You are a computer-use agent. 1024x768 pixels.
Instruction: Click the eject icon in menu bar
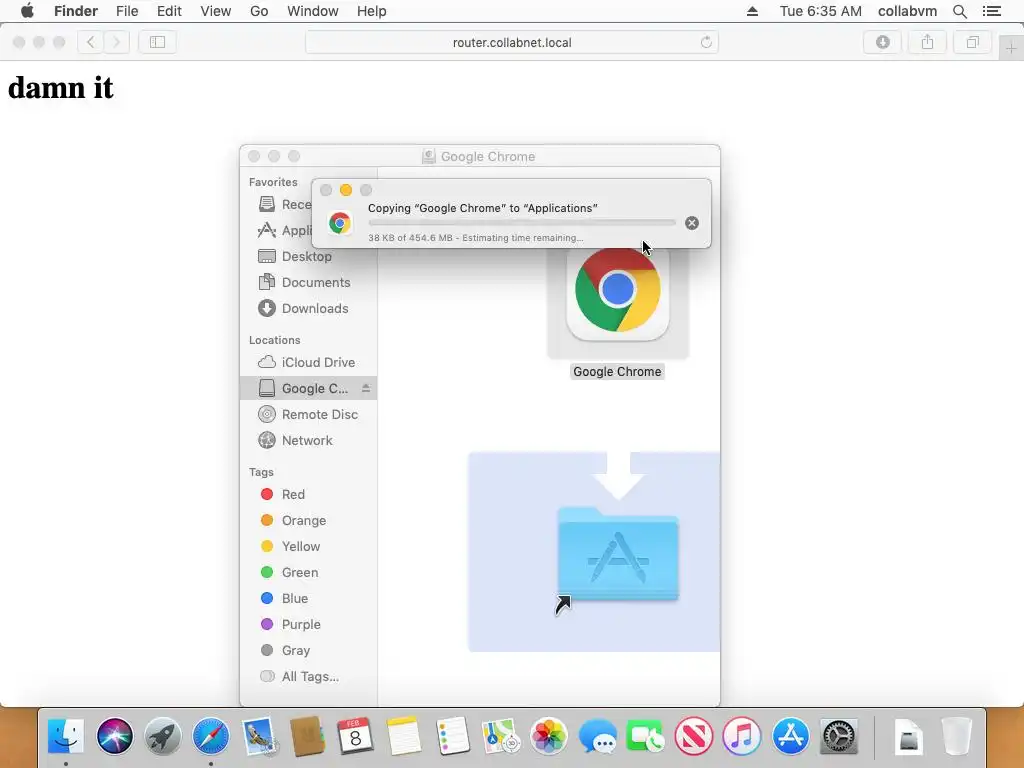[x=752, y=11]
